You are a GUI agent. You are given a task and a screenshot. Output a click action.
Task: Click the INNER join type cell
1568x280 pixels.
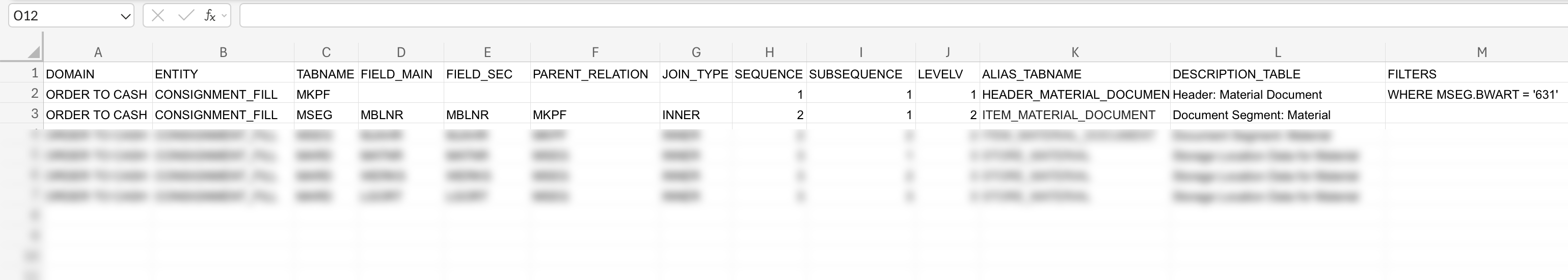tap(681, 115)
